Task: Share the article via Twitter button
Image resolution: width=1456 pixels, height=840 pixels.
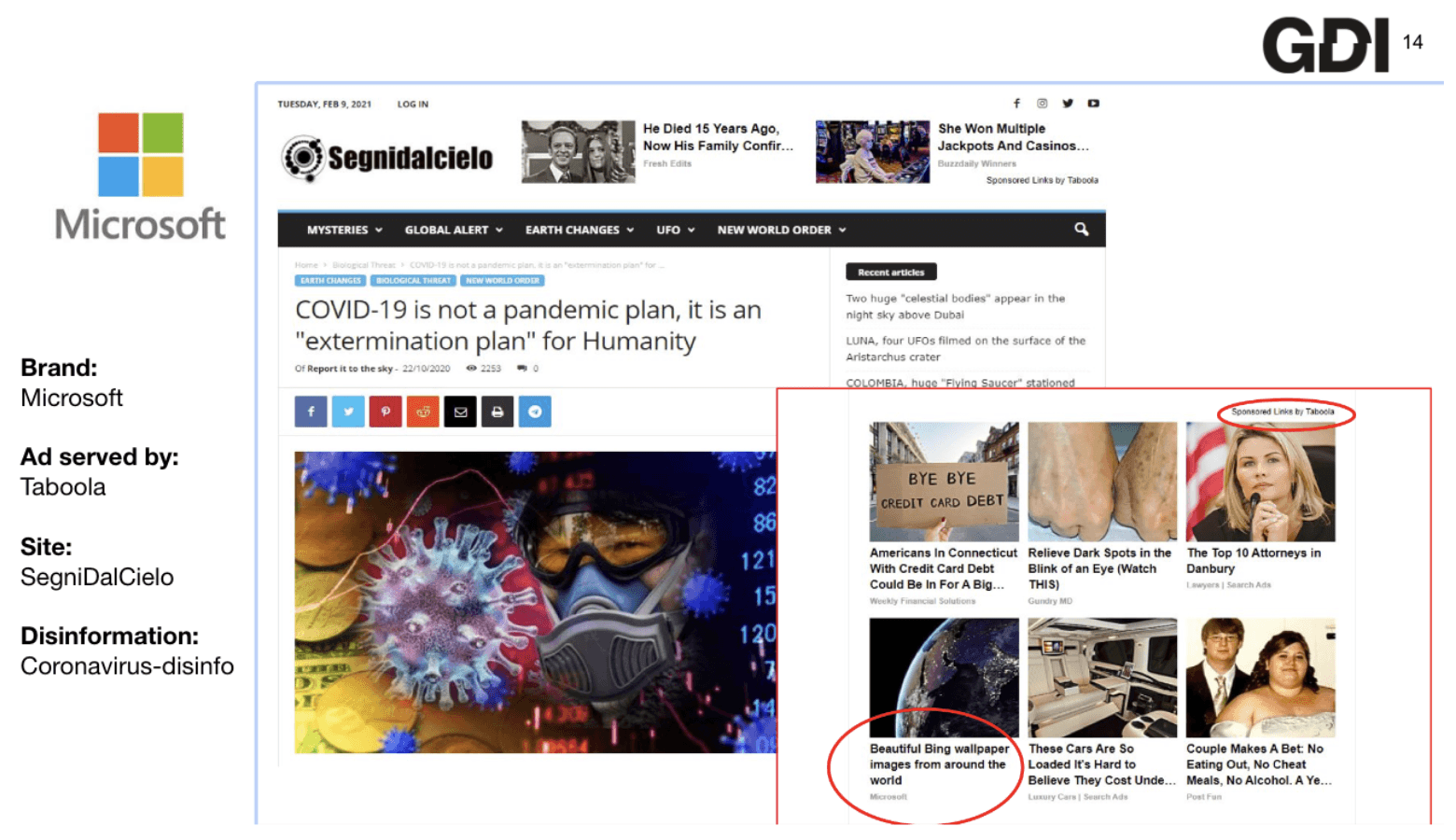Action: pos(348,412)
